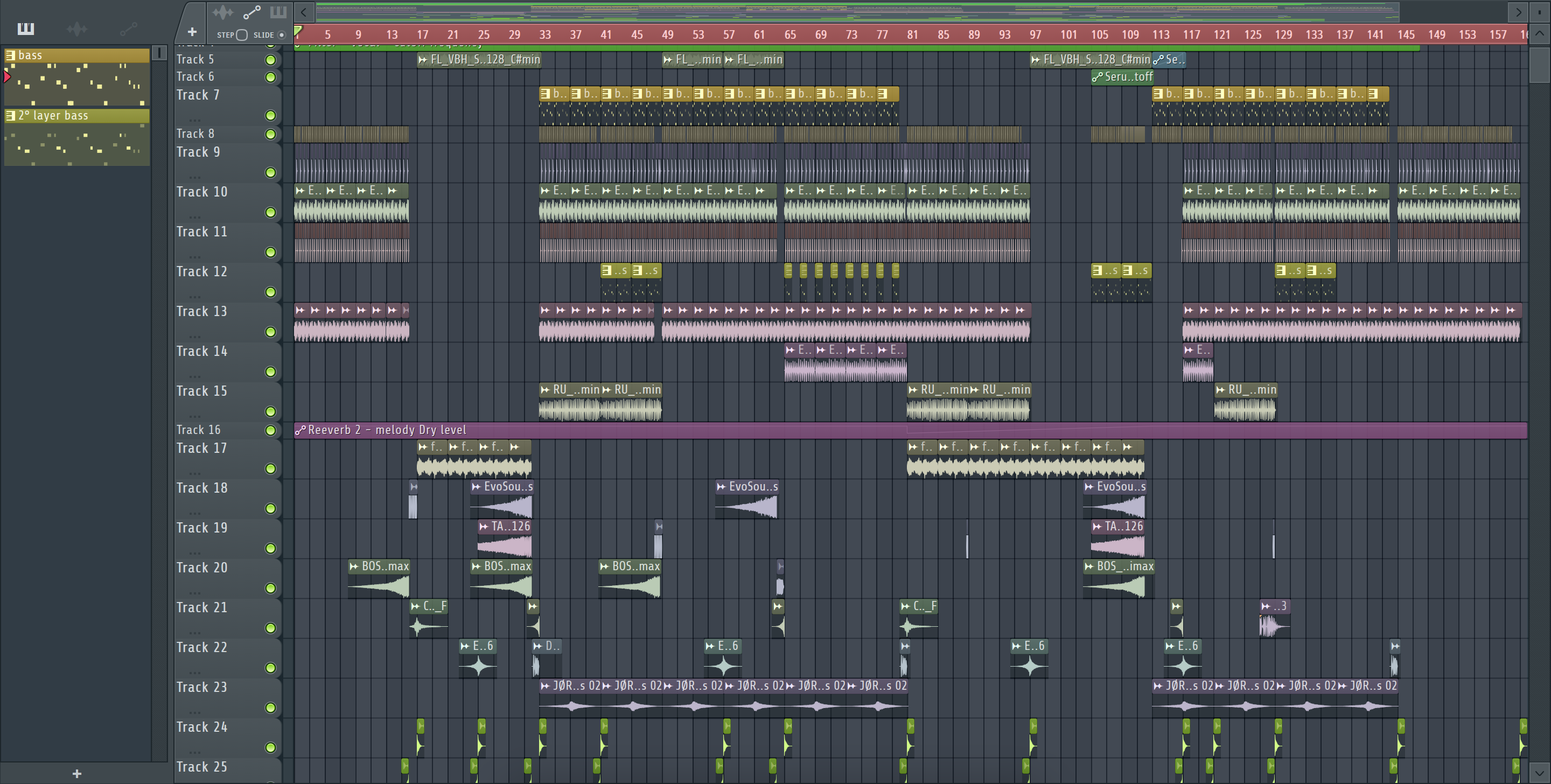Click the 2° layer bass pattern icon
This screenshot has width=1551, height=784.
10,116
